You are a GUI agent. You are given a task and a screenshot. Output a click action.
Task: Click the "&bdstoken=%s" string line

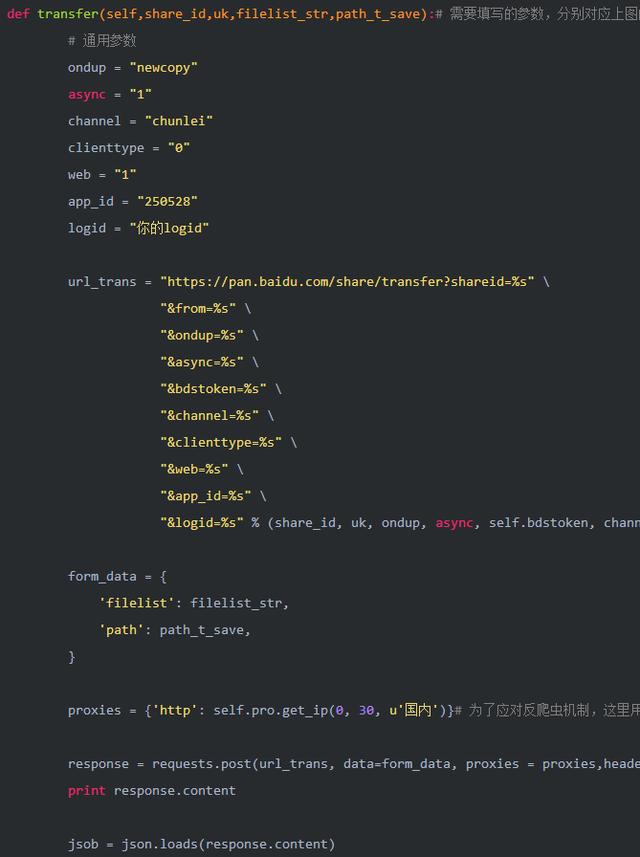pyautogui.click(x=221, y=389)
